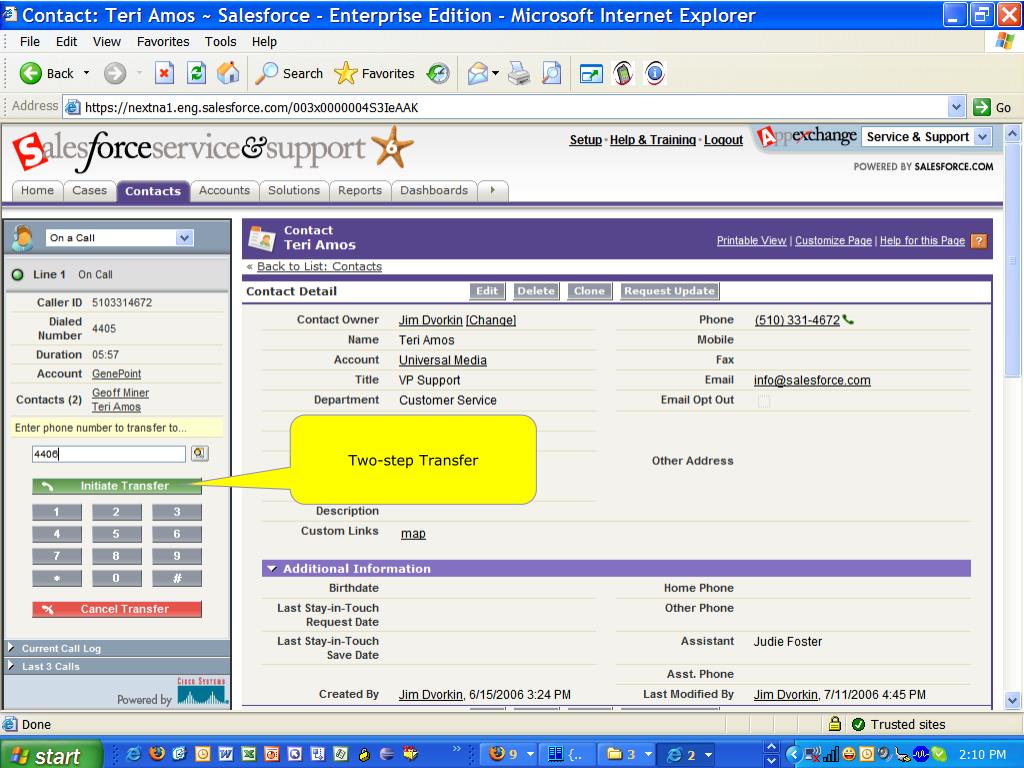Image resolution: width=1024 pixels, height=768 pixels.
Task: Click the Logout link
Action: tap(723, 140)
